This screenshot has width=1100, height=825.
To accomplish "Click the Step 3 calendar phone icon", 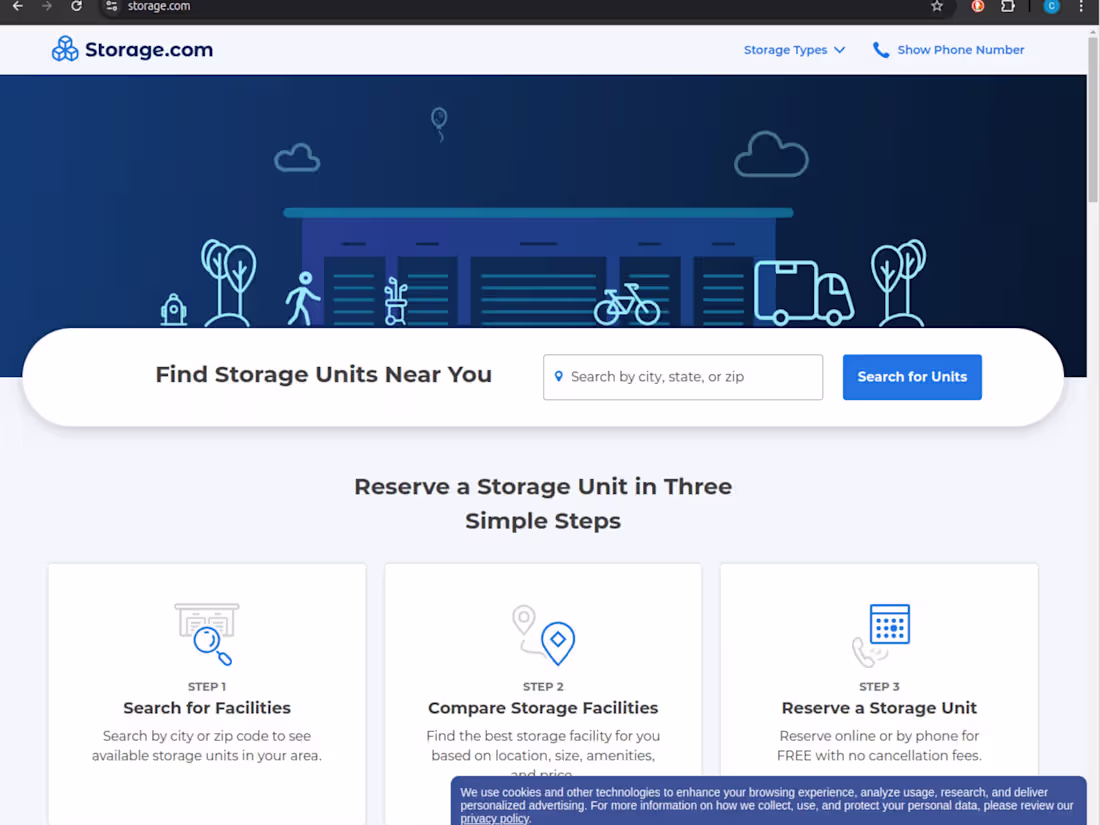I will tap(880, 636).
